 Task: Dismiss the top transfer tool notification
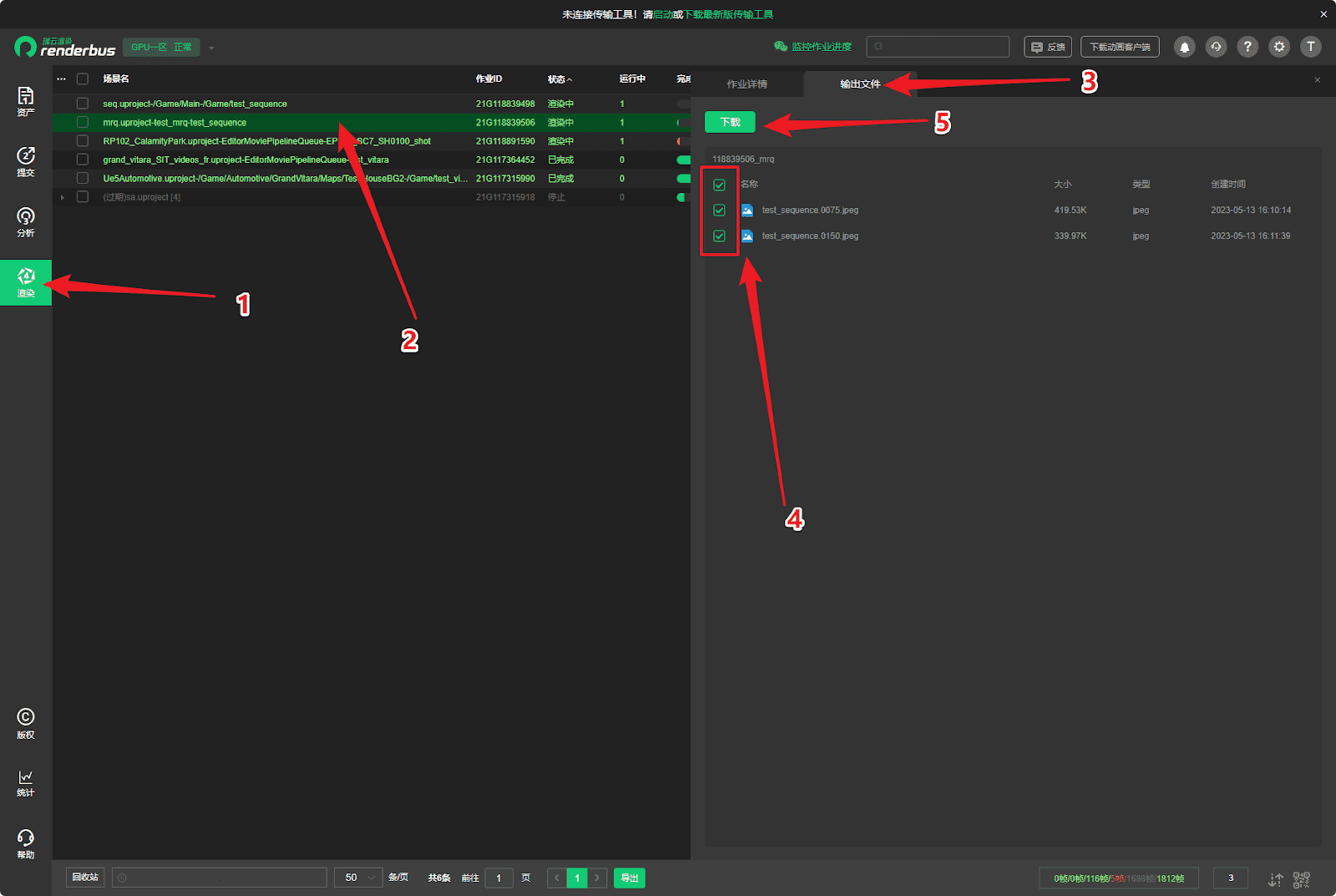click(1323, 14)
